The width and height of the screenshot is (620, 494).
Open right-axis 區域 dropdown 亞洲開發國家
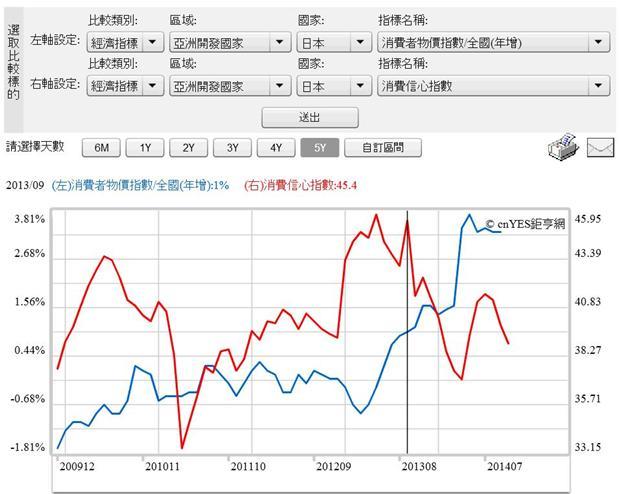(230, 86)
